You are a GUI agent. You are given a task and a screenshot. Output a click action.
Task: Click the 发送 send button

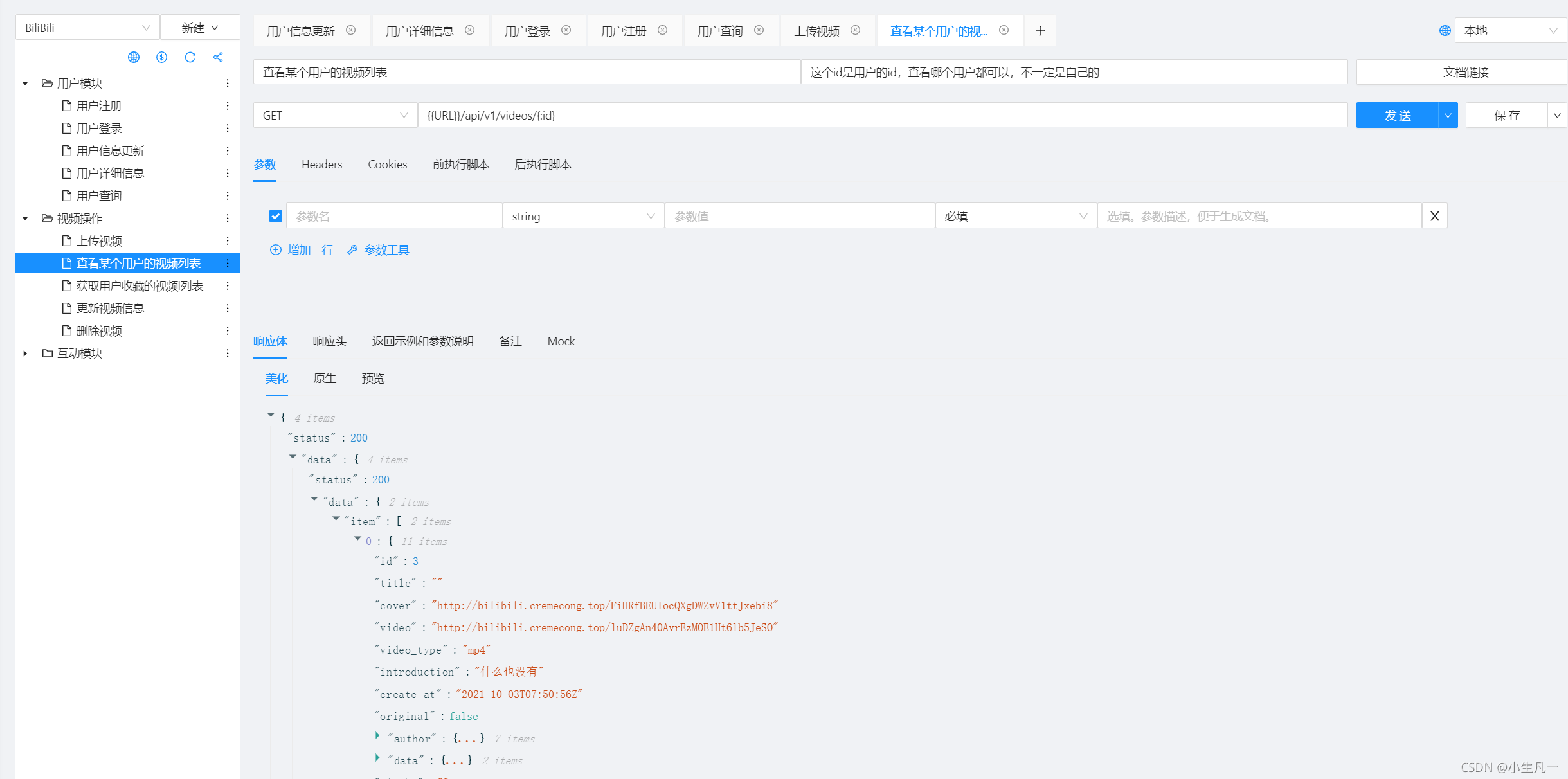pyautogui.click(x=1396, y=116)
